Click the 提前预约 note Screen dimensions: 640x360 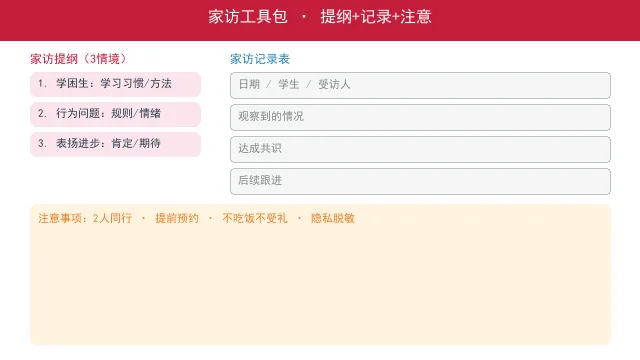[x=177, y=218]
